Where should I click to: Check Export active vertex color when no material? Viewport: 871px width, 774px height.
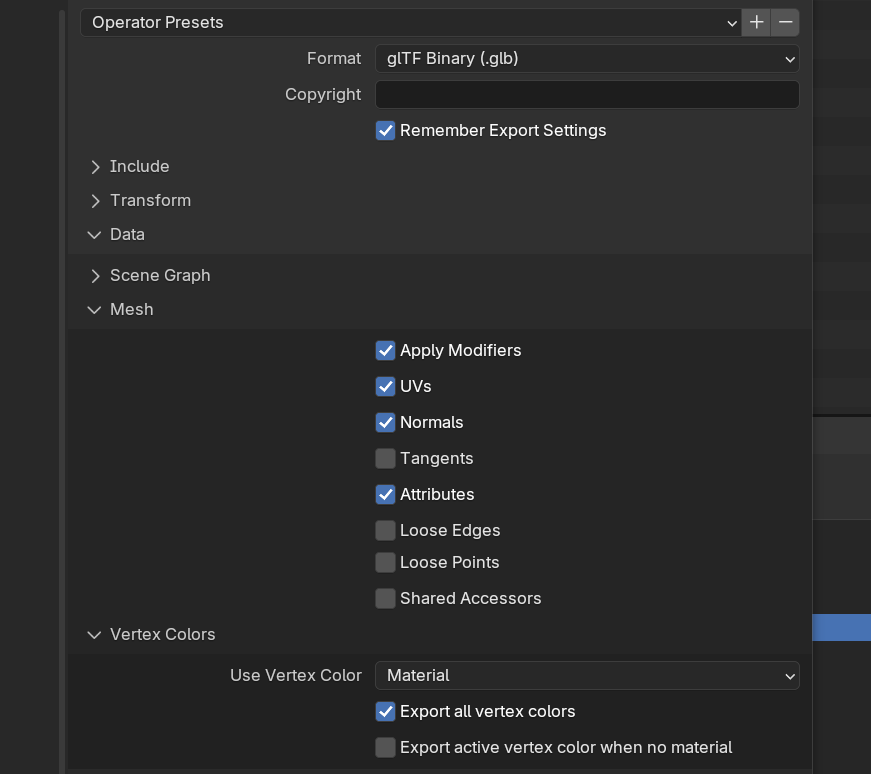[x=385, y=748]
